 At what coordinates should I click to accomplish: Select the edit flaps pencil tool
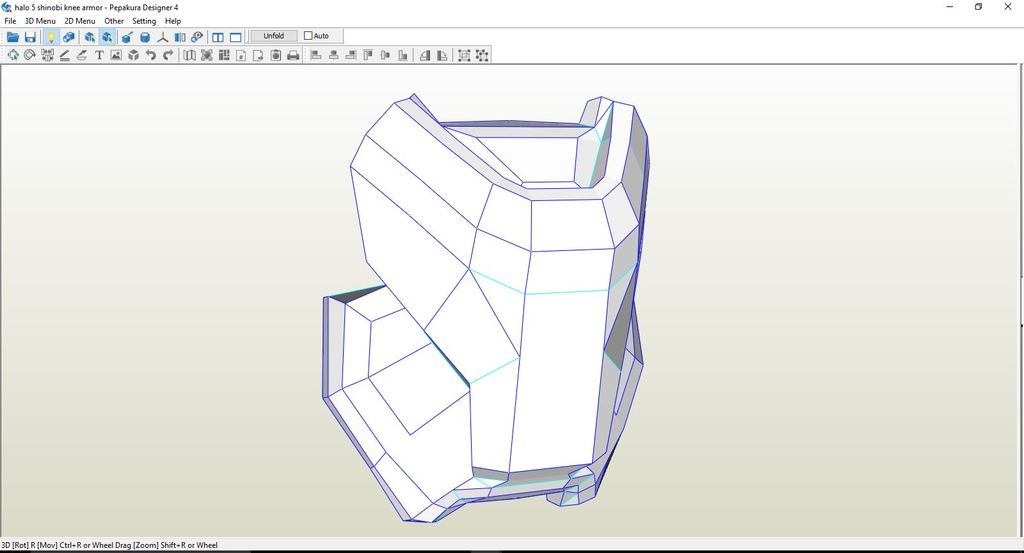(x=65, y=55)
